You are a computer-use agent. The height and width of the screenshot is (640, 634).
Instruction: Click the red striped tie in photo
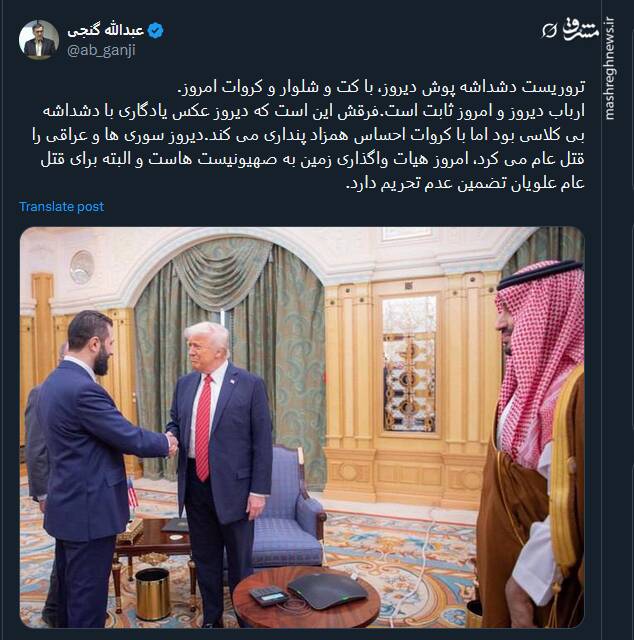(203, 427)
